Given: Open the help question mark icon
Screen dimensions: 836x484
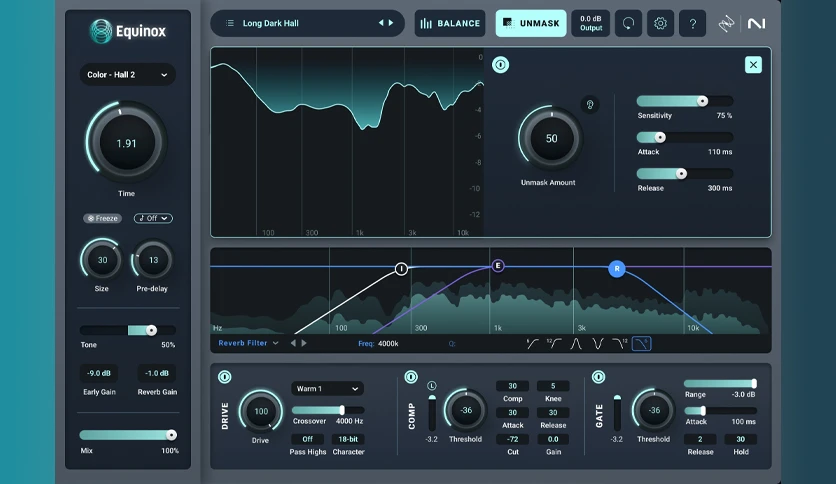Looking at the screenshot, I should (692, 23).
